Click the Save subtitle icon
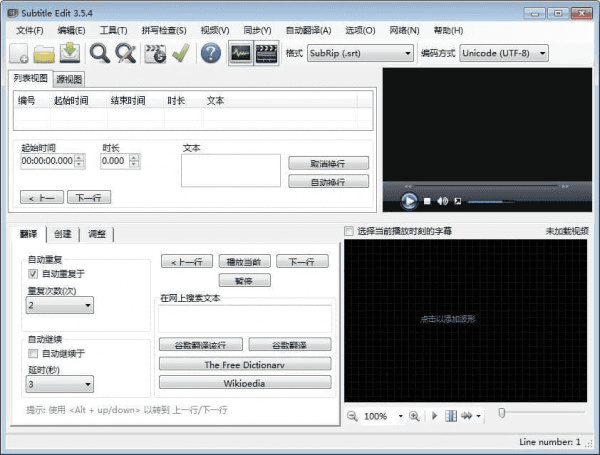Screen dimensions: 600x455 coord(70,54)
